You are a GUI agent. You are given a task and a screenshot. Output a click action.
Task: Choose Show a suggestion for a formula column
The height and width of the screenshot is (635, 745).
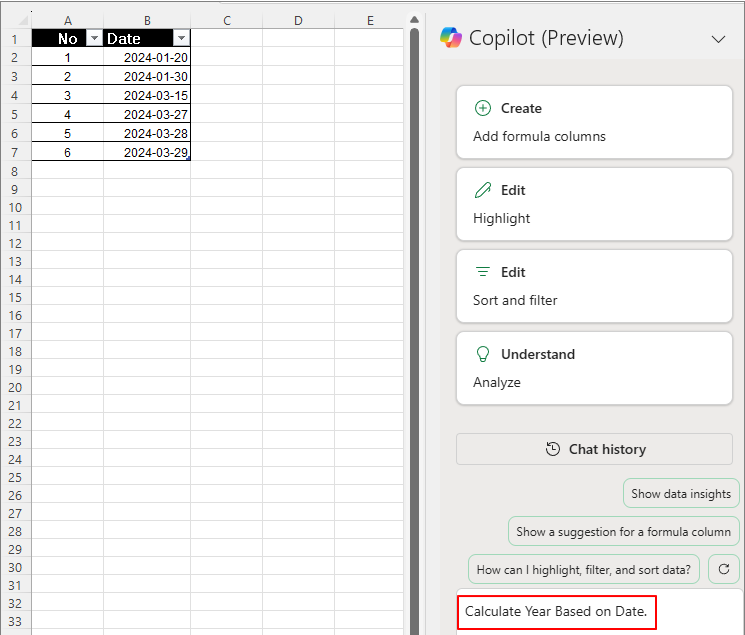[x=623, y=531]
